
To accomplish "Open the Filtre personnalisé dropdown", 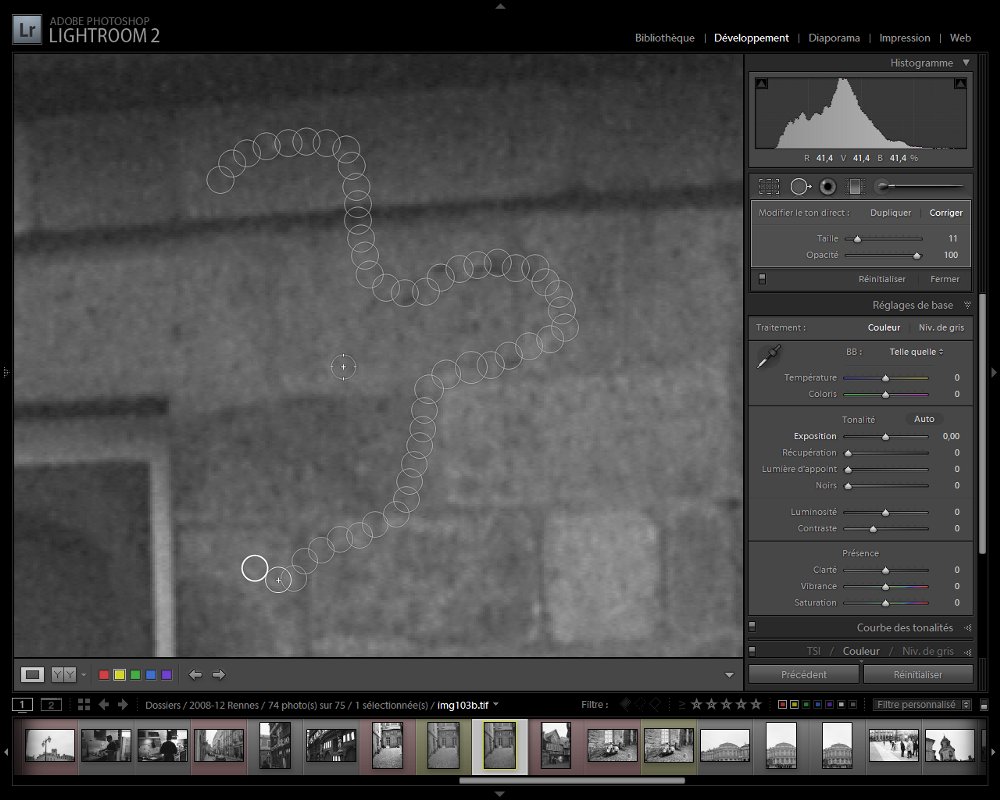I will (922, 704).
